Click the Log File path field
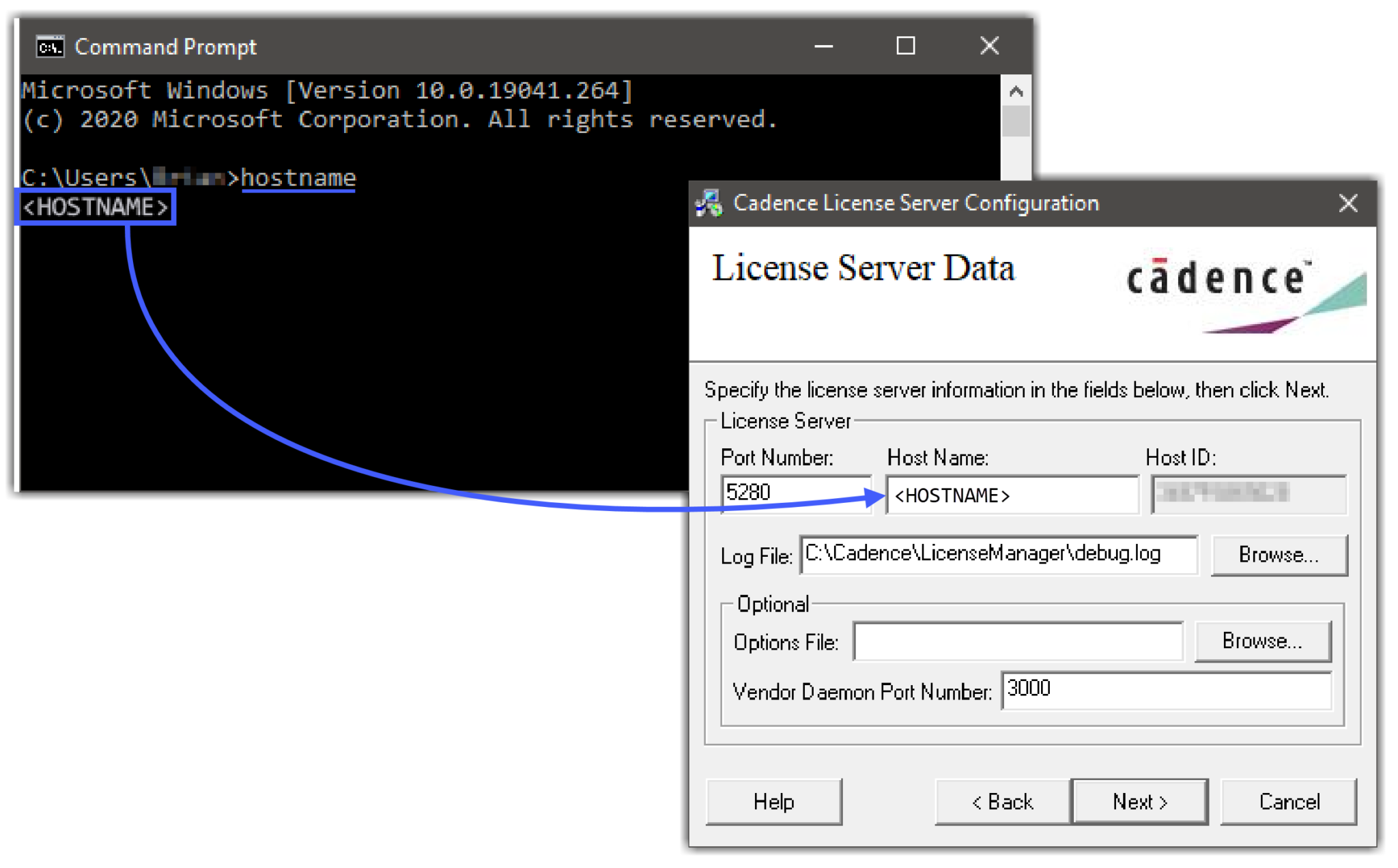Screen dimensions: 1398x868 click(998, 554)
